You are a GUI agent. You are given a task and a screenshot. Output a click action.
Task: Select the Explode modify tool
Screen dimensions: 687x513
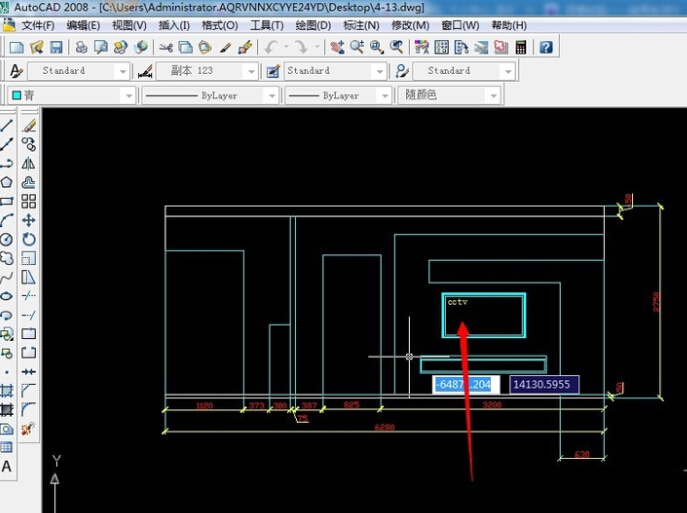pyautogui.click(x=29, y=428)
